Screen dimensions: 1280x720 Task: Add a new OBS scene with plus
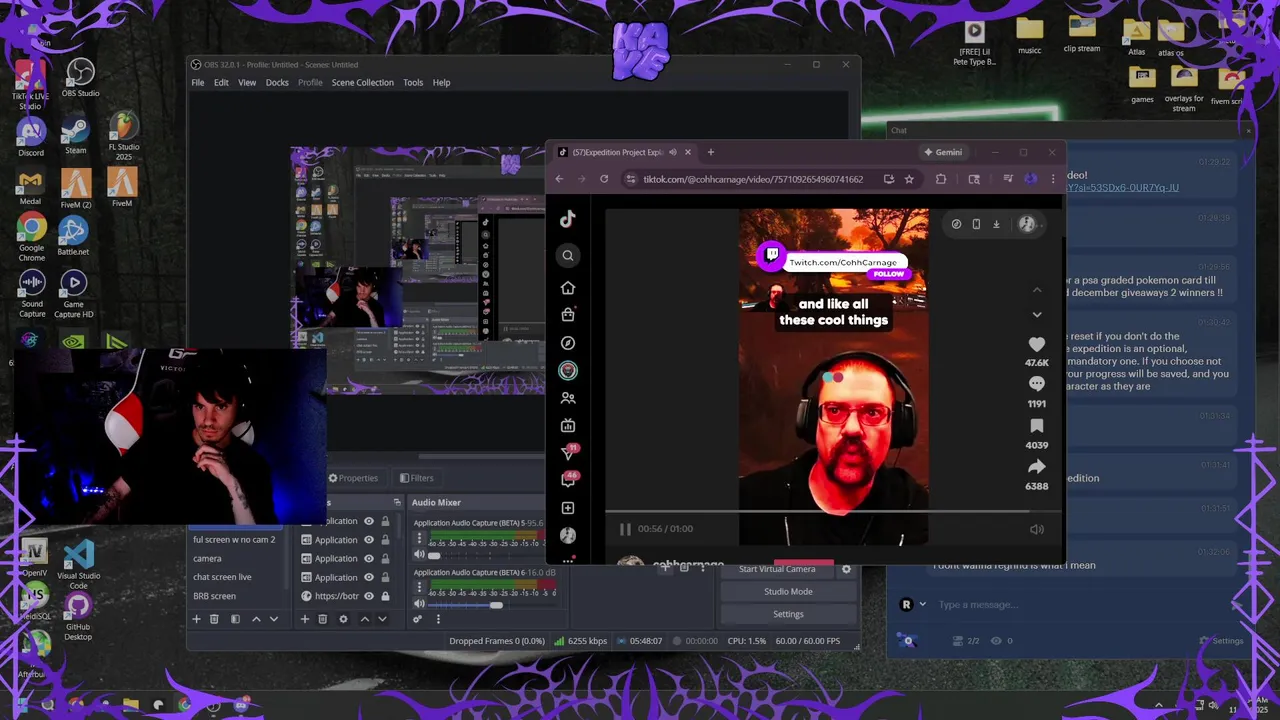click(x=196, y=619)
